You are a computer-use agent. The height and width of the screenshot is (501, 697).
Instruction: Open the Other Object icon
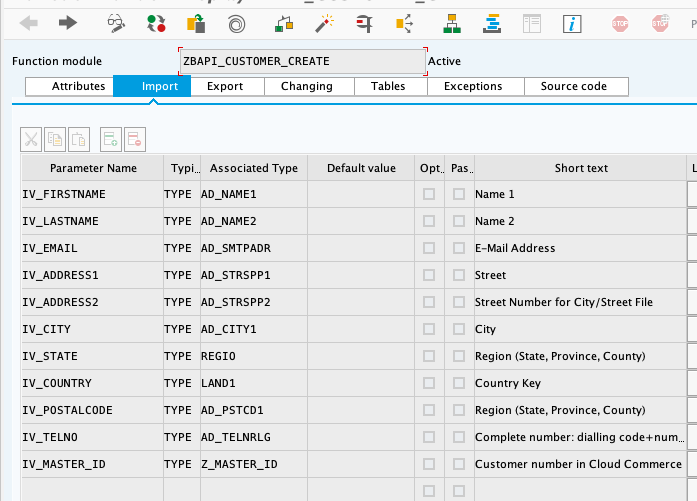click(196, 23)
